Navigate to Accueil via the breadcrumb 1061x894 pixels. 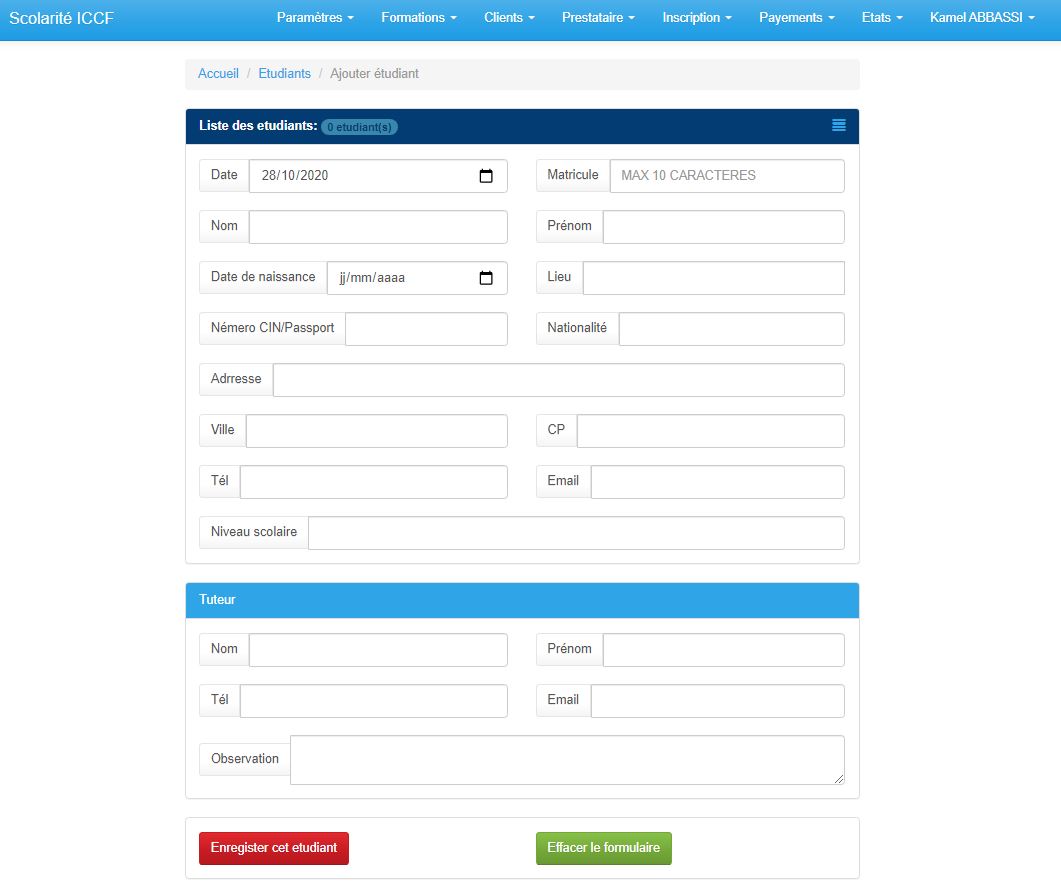click(219, 73)
